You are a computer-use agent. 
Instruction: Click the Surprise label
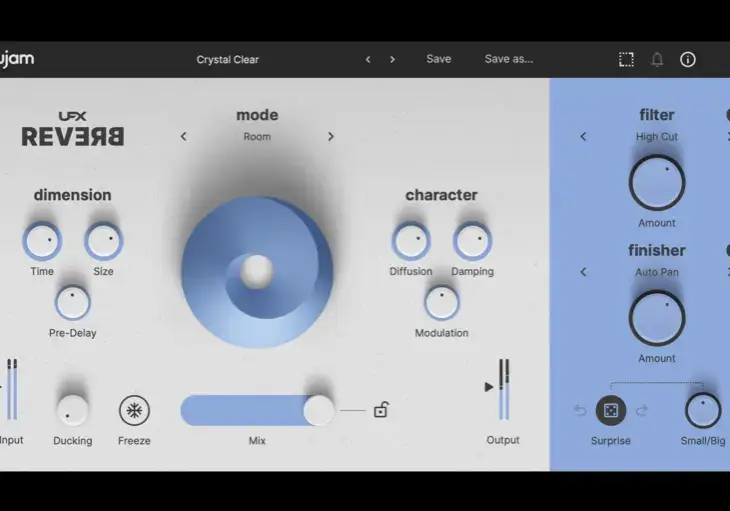[610, 441]
